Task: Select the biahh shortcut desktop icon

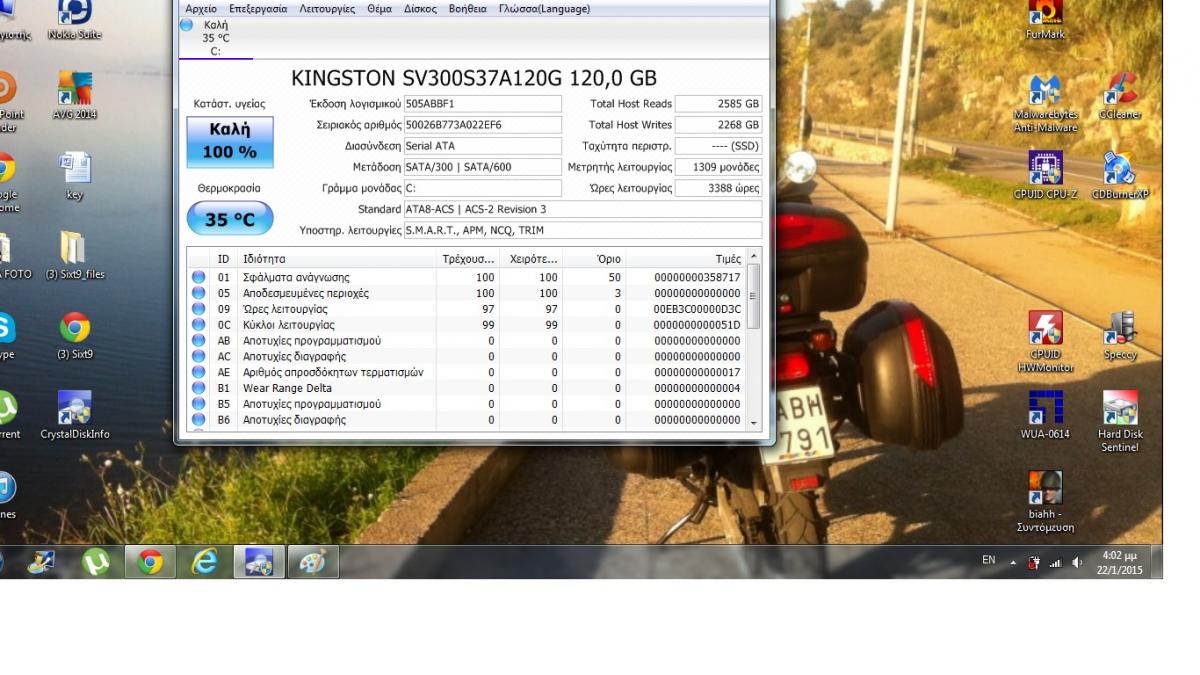Action: (1045, 502)
